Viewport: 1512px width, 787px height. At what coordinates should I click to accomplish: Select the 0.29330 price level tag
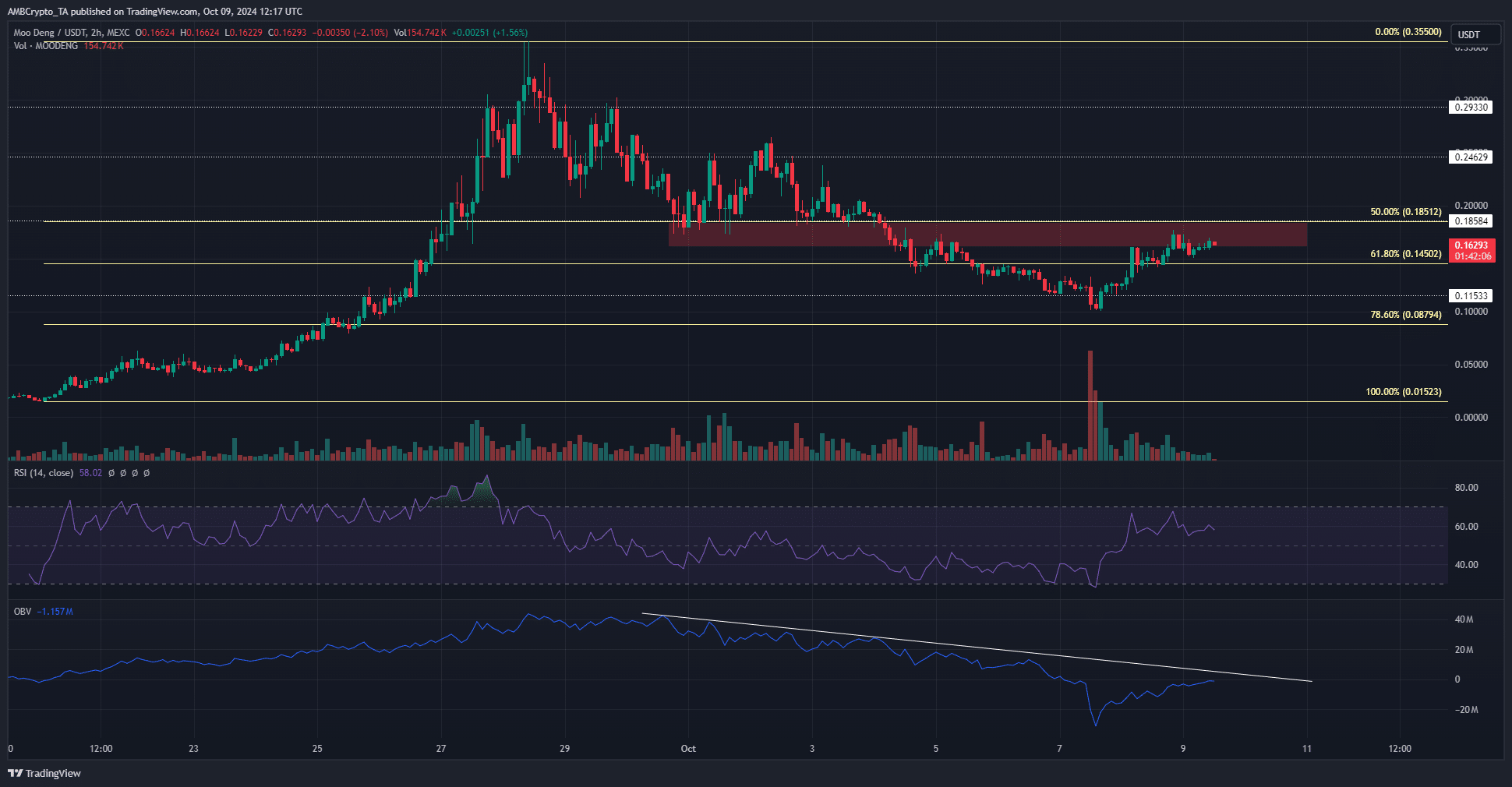click(x=1471, y=108)
